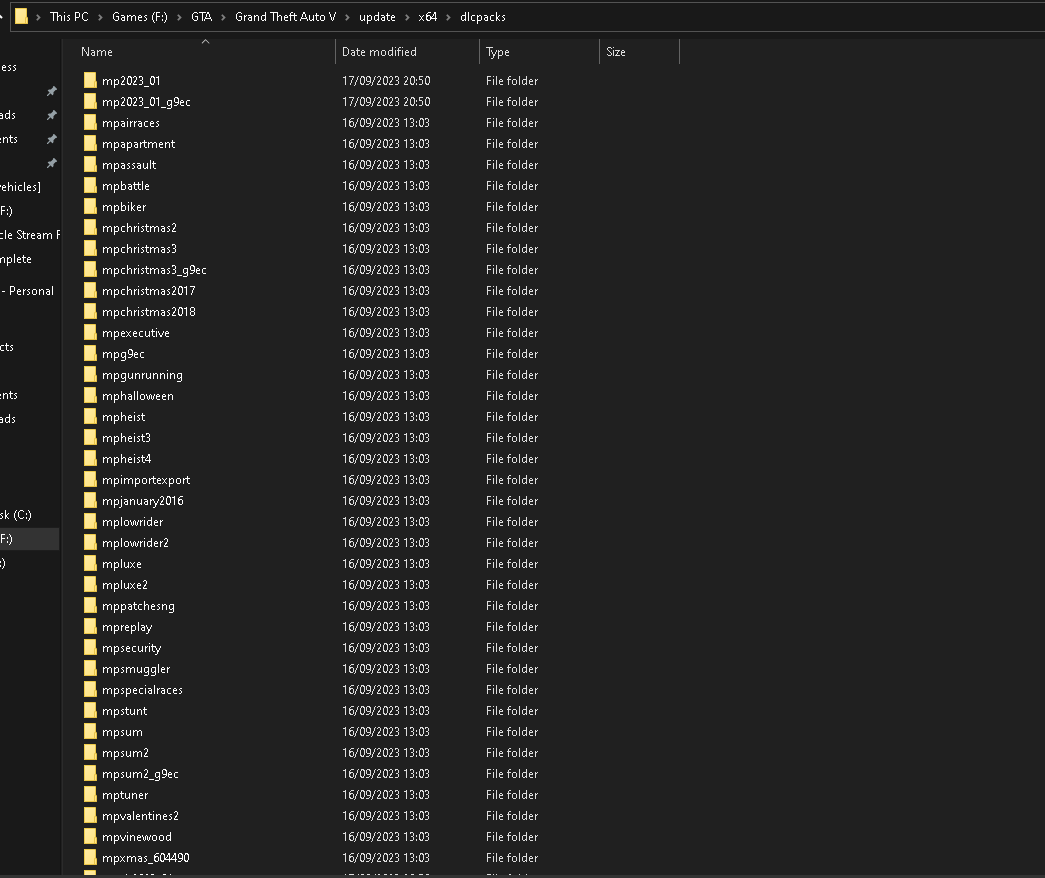
Task: Select the mpsum2_g9ec folder name
Action: point(140,774)
